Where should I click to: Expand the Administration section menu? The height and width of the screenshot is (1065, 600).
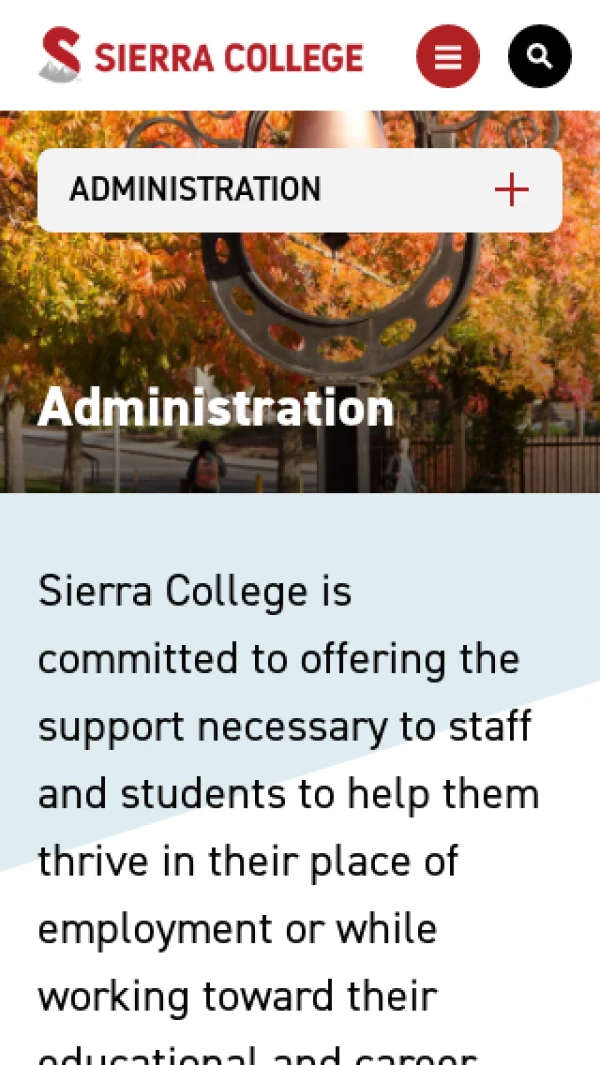(299, 190)
